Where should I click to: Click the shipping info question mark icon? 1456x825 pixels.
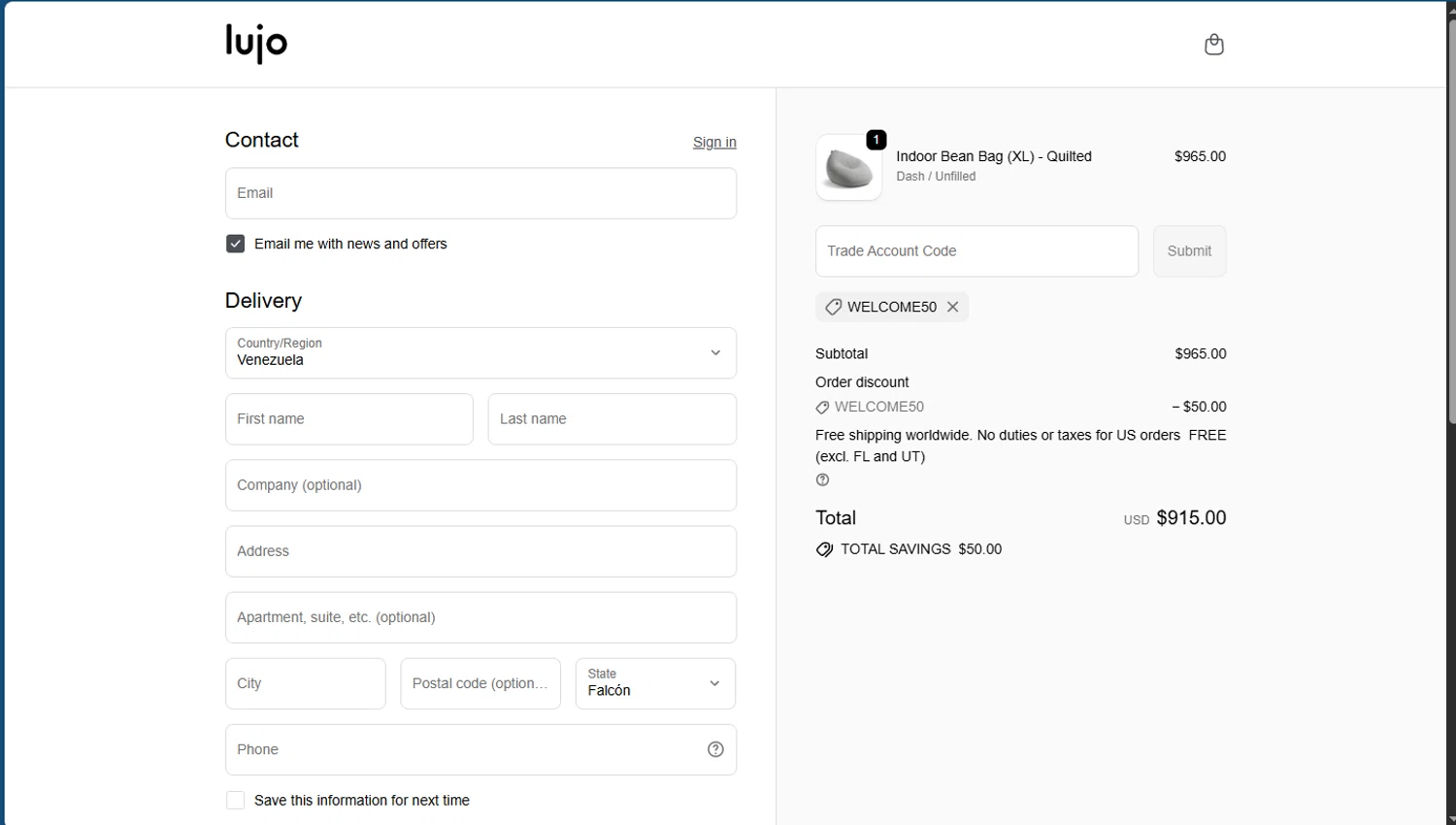point(823,479)
